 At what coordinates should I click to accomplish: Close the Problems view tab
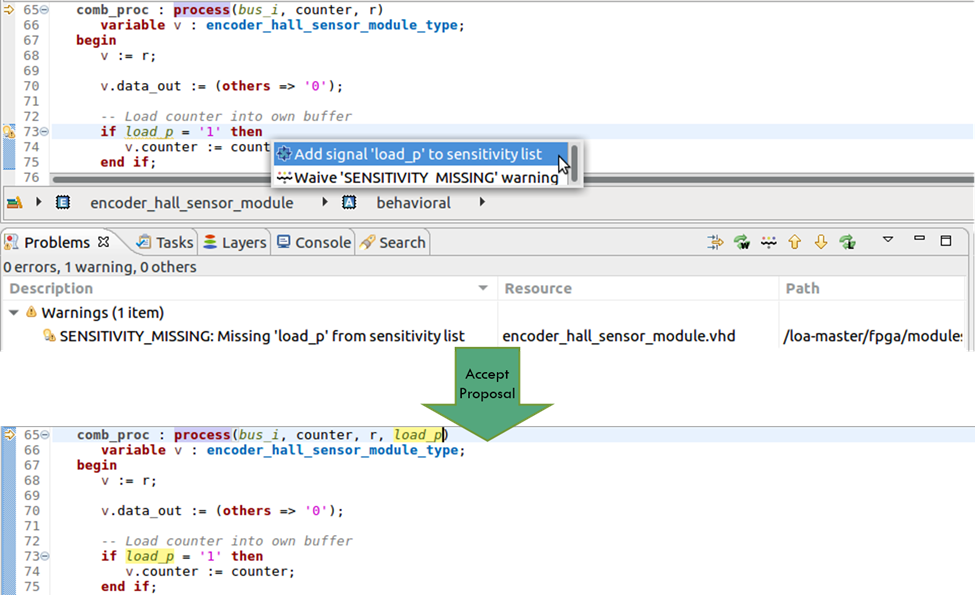coord(104,242)
